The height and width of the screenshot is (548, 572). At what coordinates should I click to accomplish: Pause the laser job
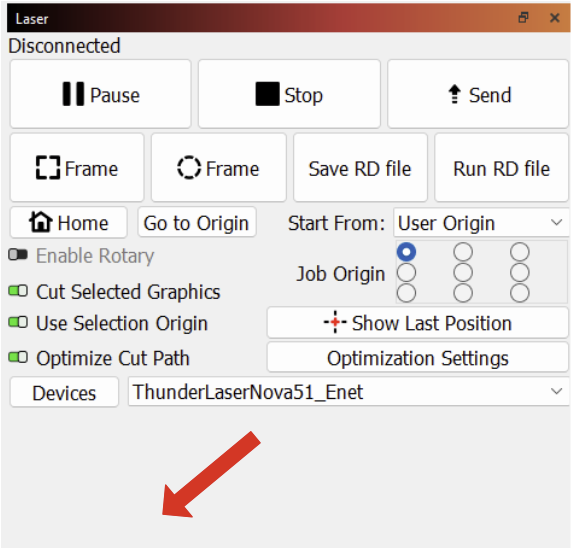[x=101, y=94]
